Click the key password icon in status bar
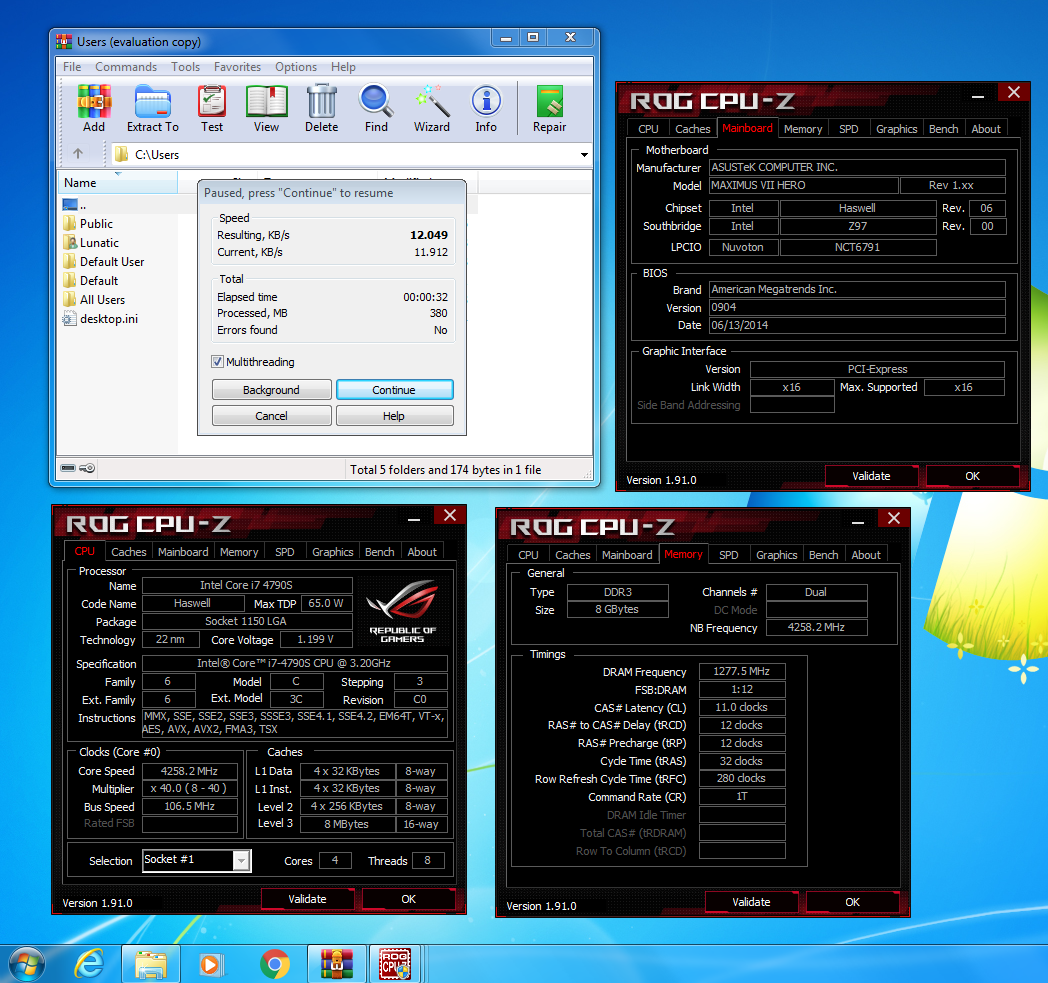Screen dimensions: 1048x983 [x=87, y=468]
